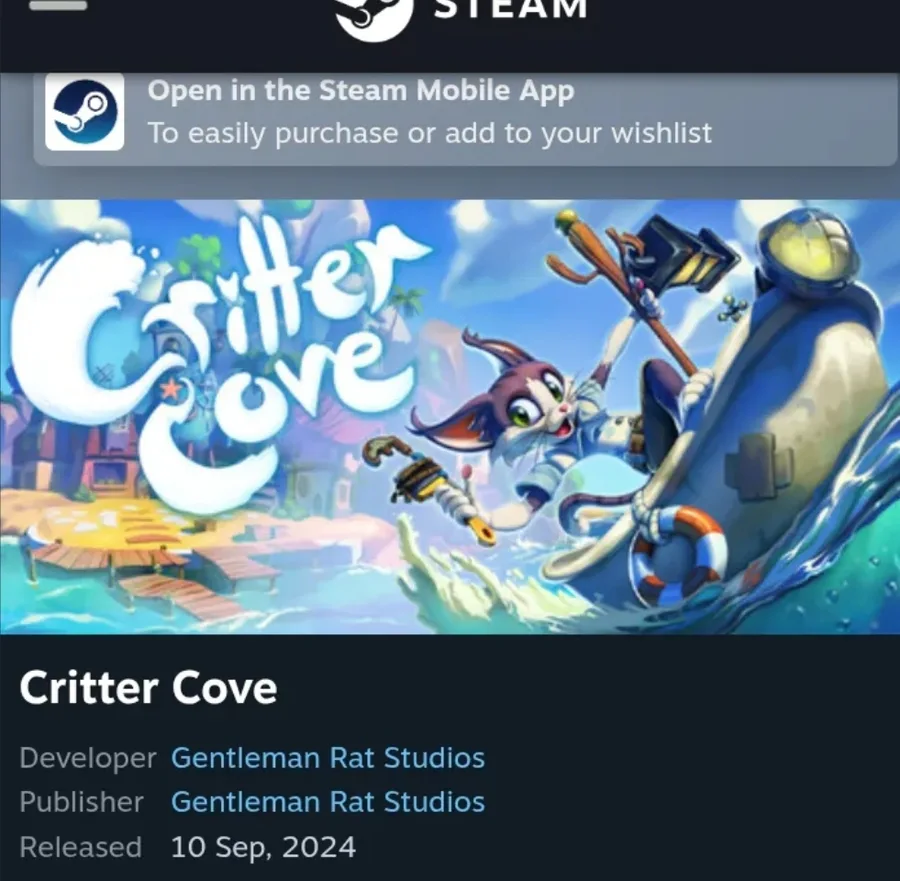
Task: Select the Critter Cove game title text
Action: [x=148, y=688]
